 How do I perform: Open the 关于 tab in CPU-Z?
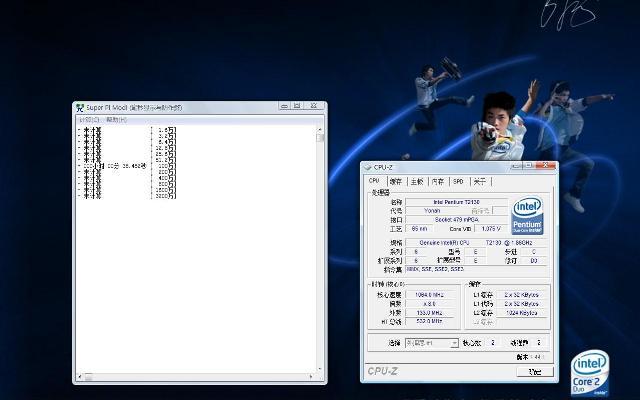click(x=480, y=181)
